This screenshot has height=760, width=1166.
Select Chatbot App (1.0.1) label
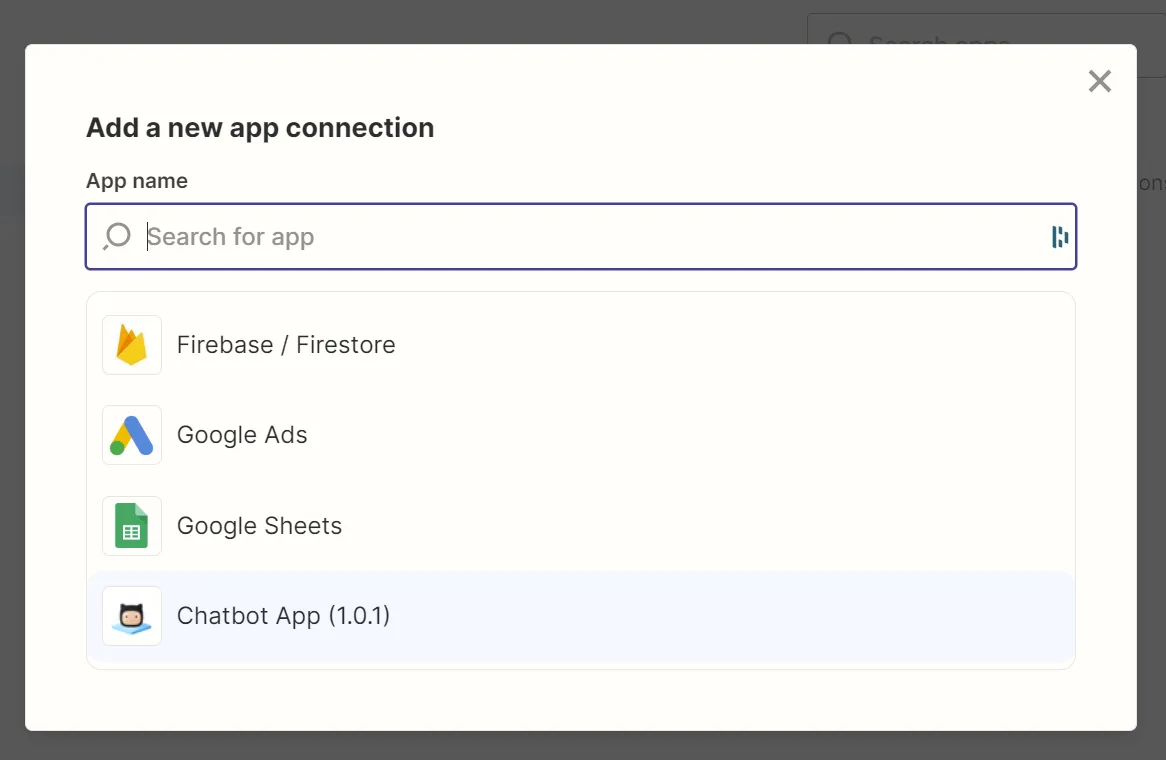(283, 616)
